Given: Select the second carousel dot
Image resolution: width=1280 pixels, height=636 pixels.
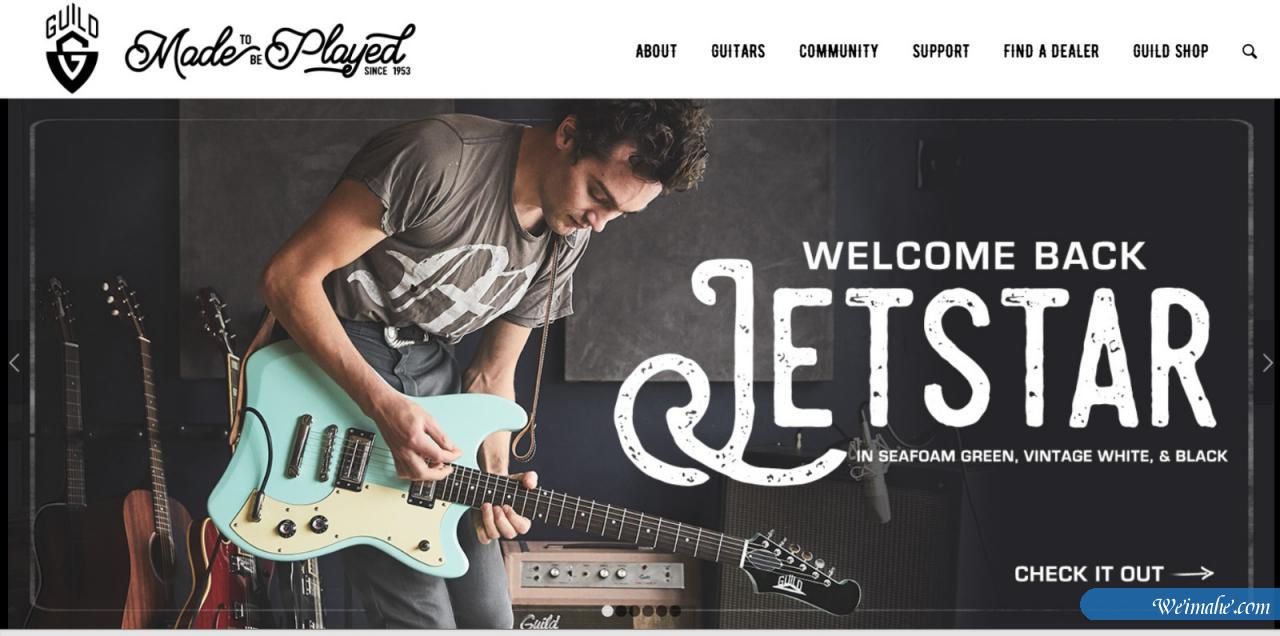Looking at the screenshot, I should 621,611.
